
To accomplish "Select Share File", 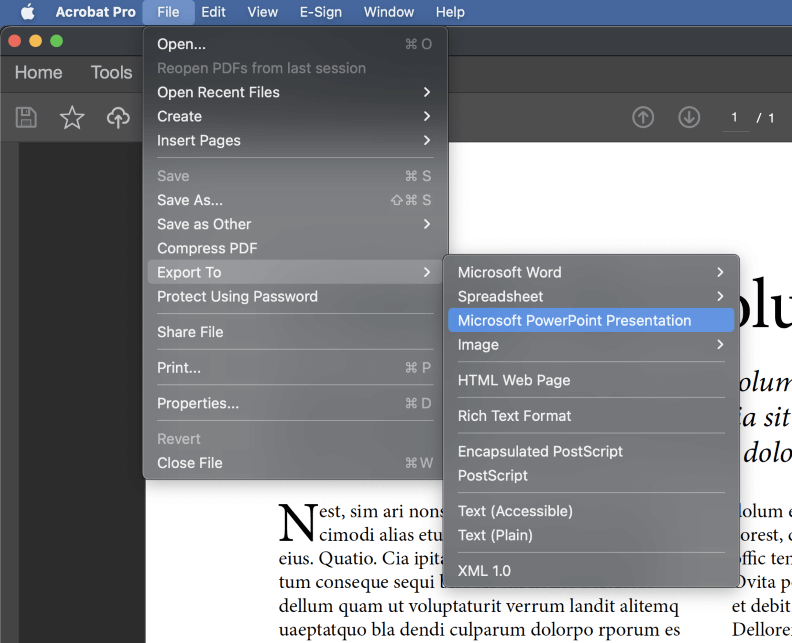I will pyautogui.click(x=295, y=332).
